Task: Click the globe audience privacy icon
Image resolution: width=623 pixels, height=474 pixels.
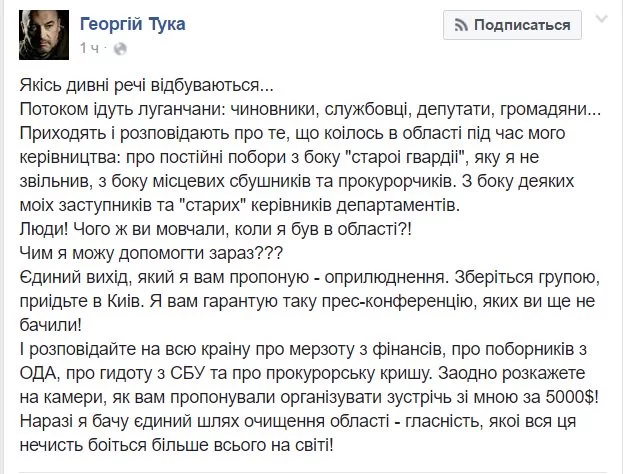Action: click(108, 47)
